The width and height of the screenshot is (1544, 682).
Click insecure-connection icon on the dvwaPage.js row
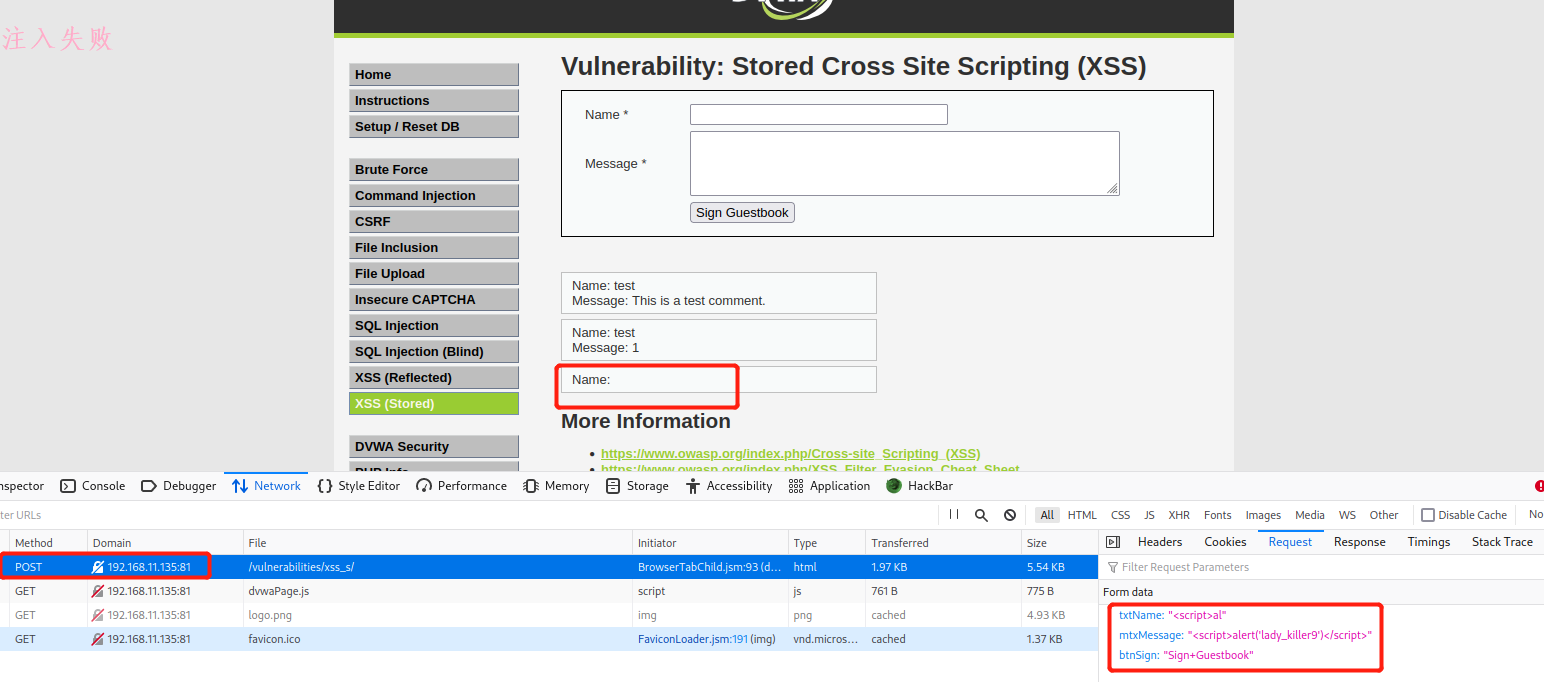(98, 591)
